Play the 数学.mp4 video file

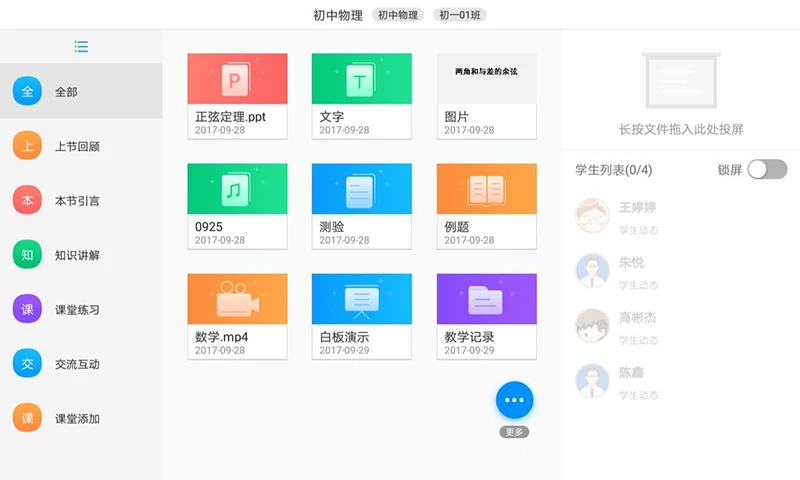coord(237,299)
